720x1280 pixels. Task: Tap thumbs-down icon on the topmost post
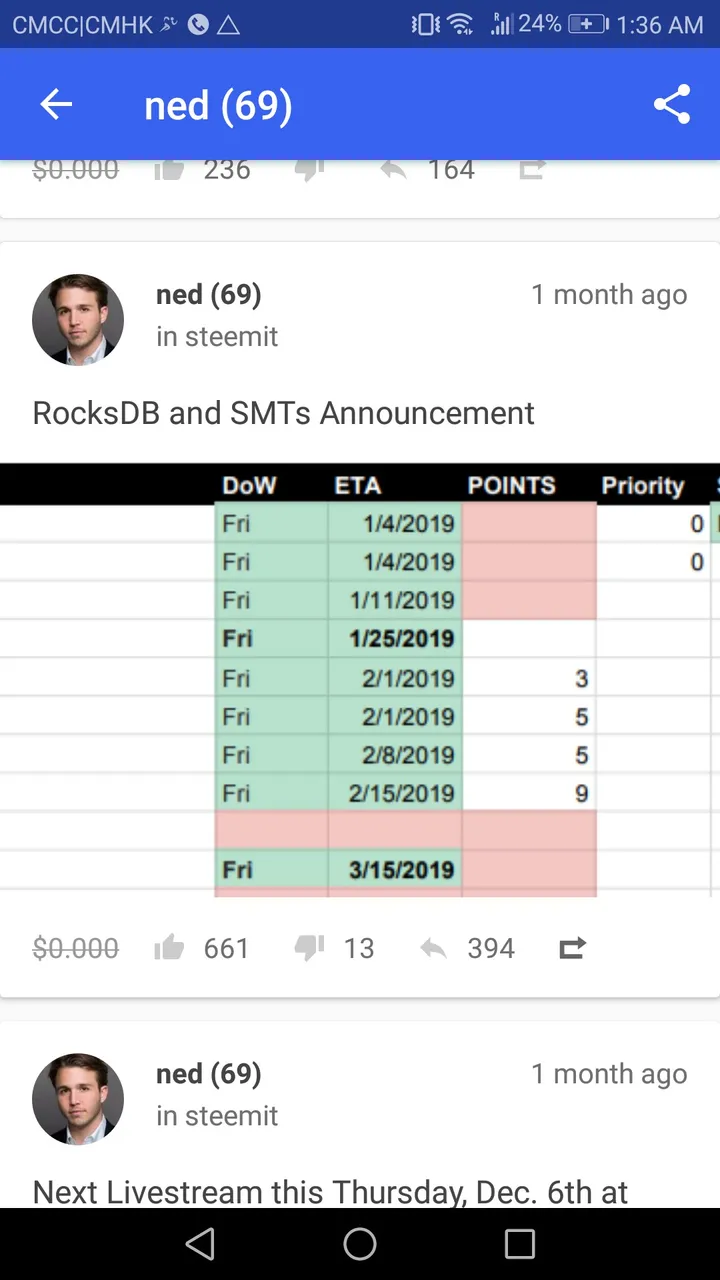point(309,170)
